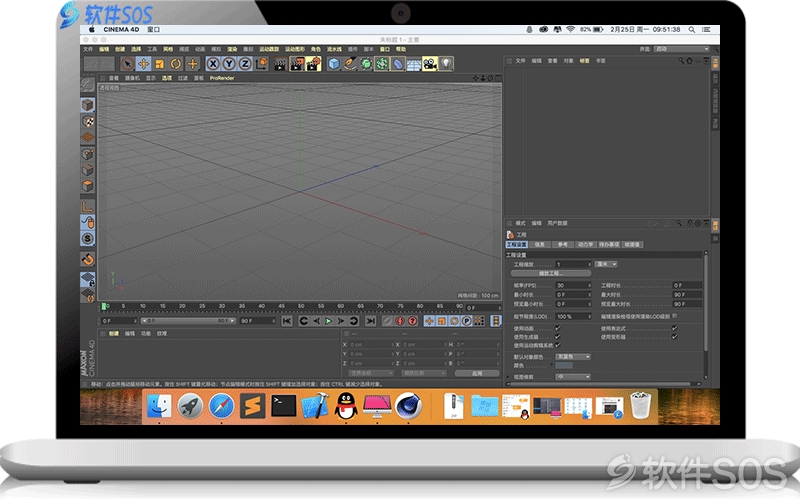800x500 pixels.
Task: Click the Polygons mode icon in sidebar
Action: tap(88, 186)
